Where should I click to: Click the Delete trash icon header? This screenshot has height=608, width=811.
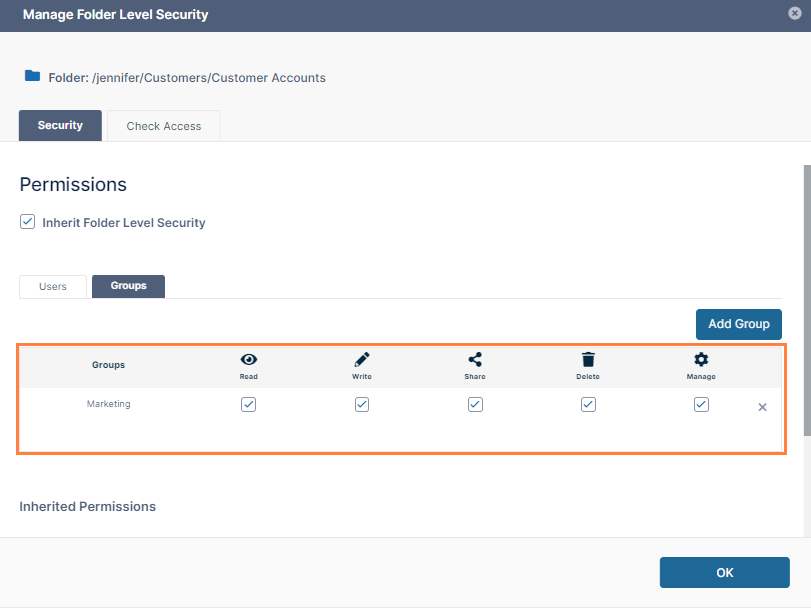(x=588, y=360)
